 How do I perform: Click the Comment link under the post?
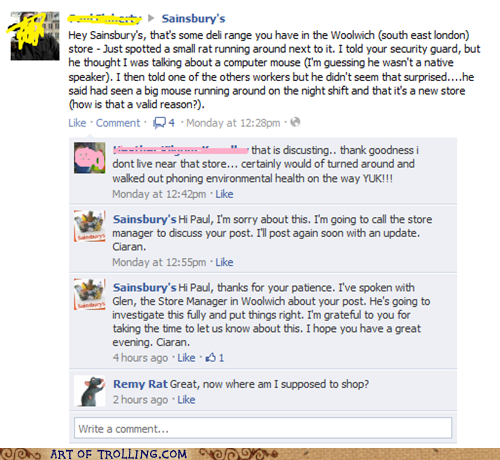click(x=118, y=123)
